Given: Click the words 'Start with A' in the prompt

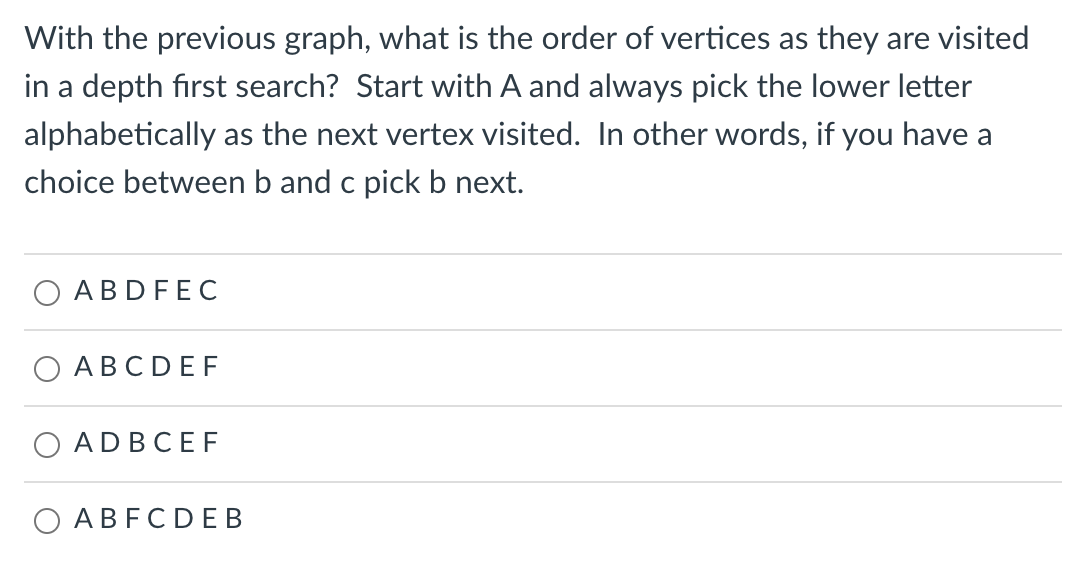Looking at the screenshot, I should click(x=439, y=86).
